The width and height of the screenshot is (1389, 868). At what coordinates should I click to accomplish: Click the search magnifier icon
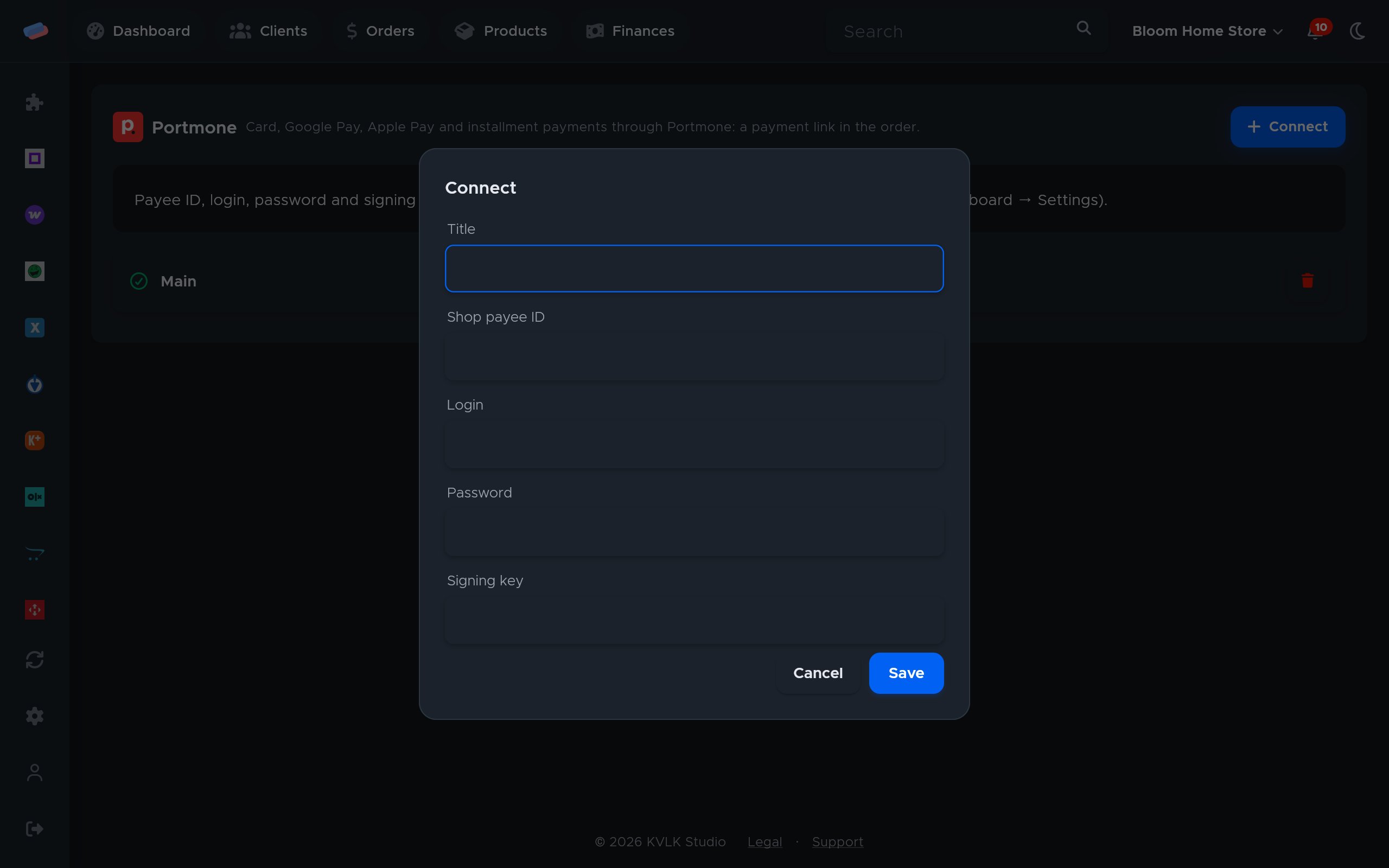1084,28
